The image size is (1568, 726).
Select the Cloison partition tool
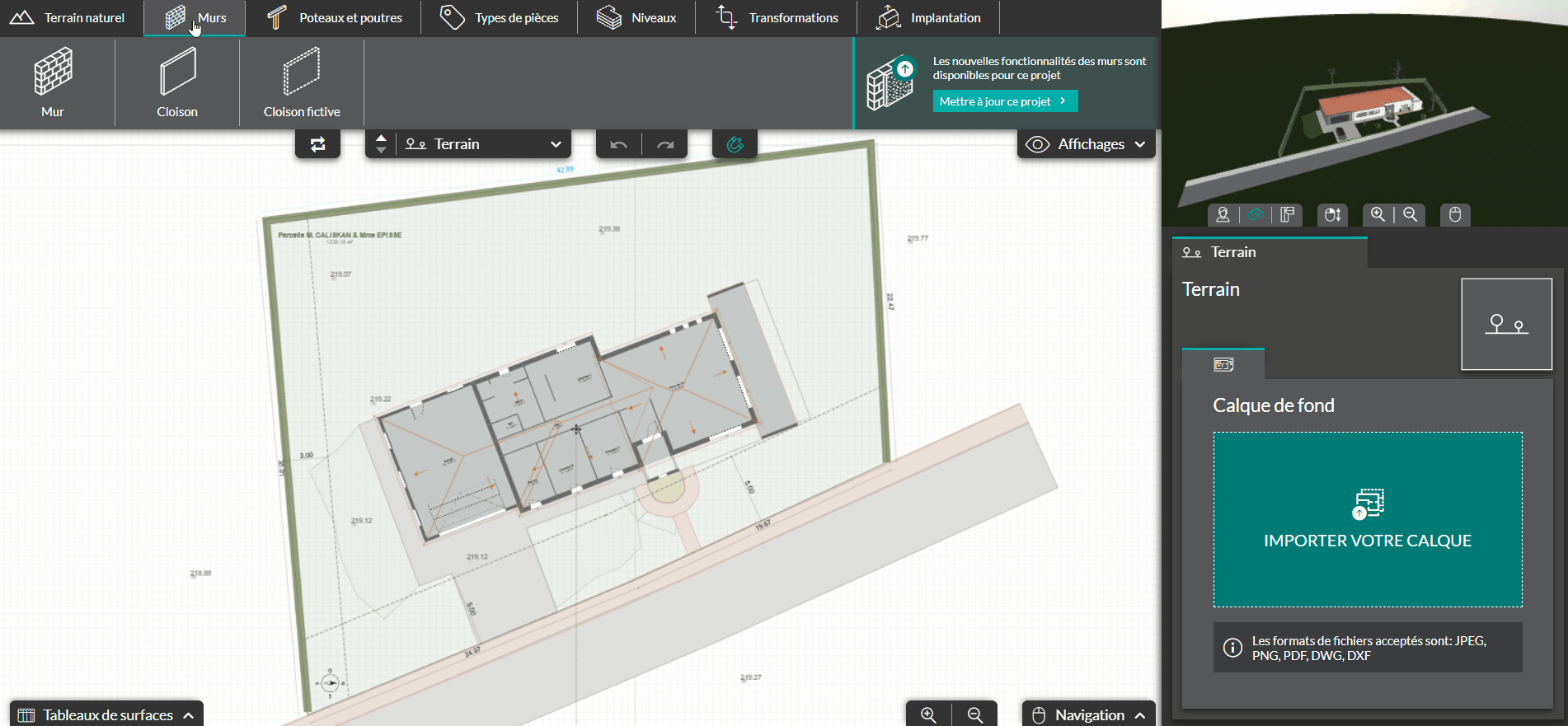click(x=177, y=82)
